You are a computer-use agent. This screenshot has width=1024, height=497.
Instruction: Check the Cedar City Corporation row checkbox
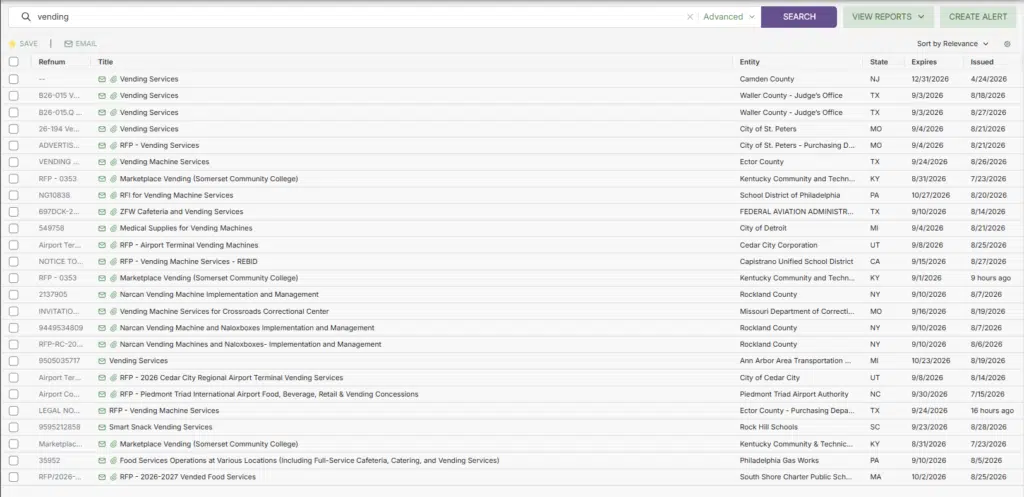click(x=14, y=245)
